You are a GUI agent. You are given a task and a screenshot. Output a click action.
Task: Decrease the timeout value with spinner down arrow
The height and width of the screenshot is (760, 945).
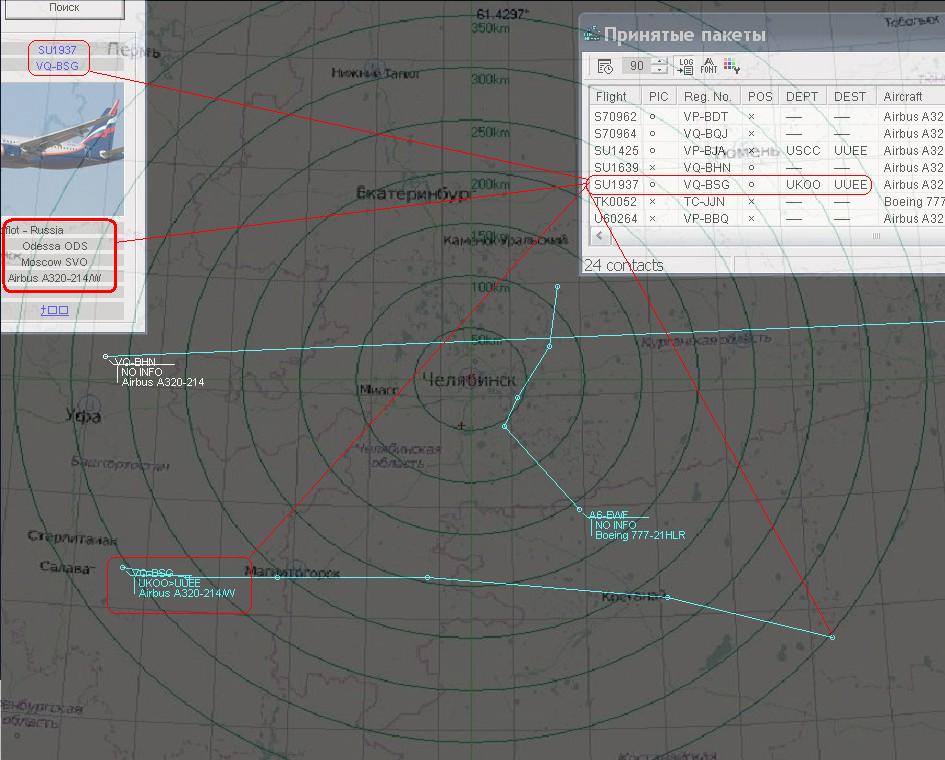(x=659, y=71)
